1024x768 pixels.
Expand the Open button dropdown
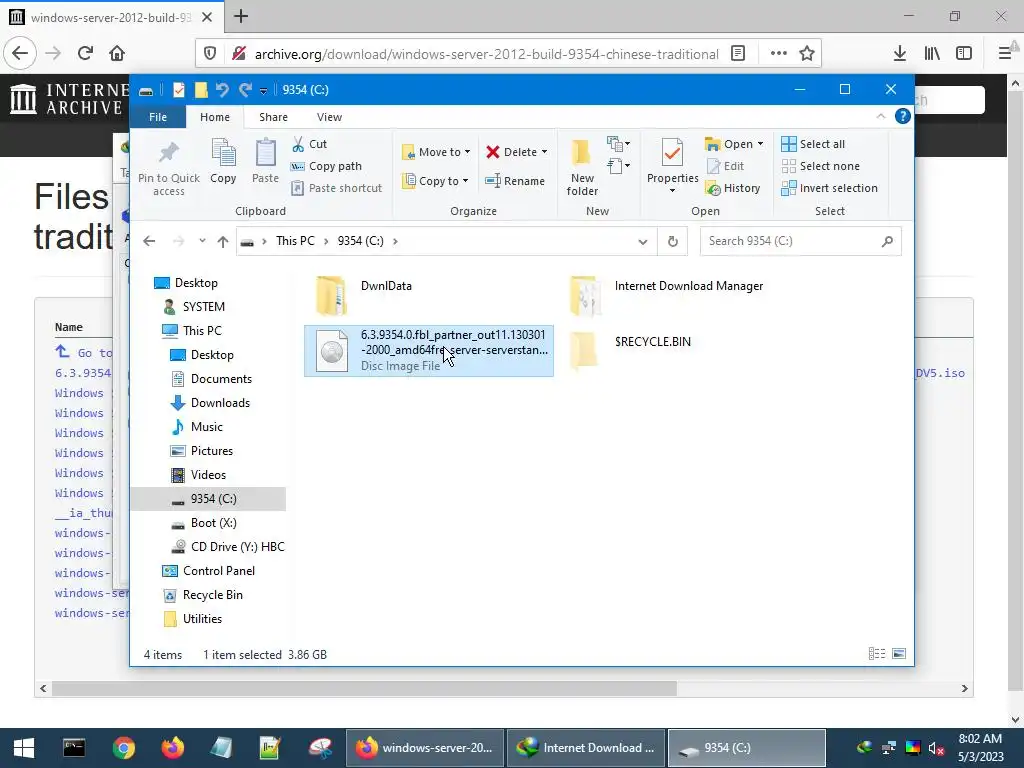tap(760, 144)
